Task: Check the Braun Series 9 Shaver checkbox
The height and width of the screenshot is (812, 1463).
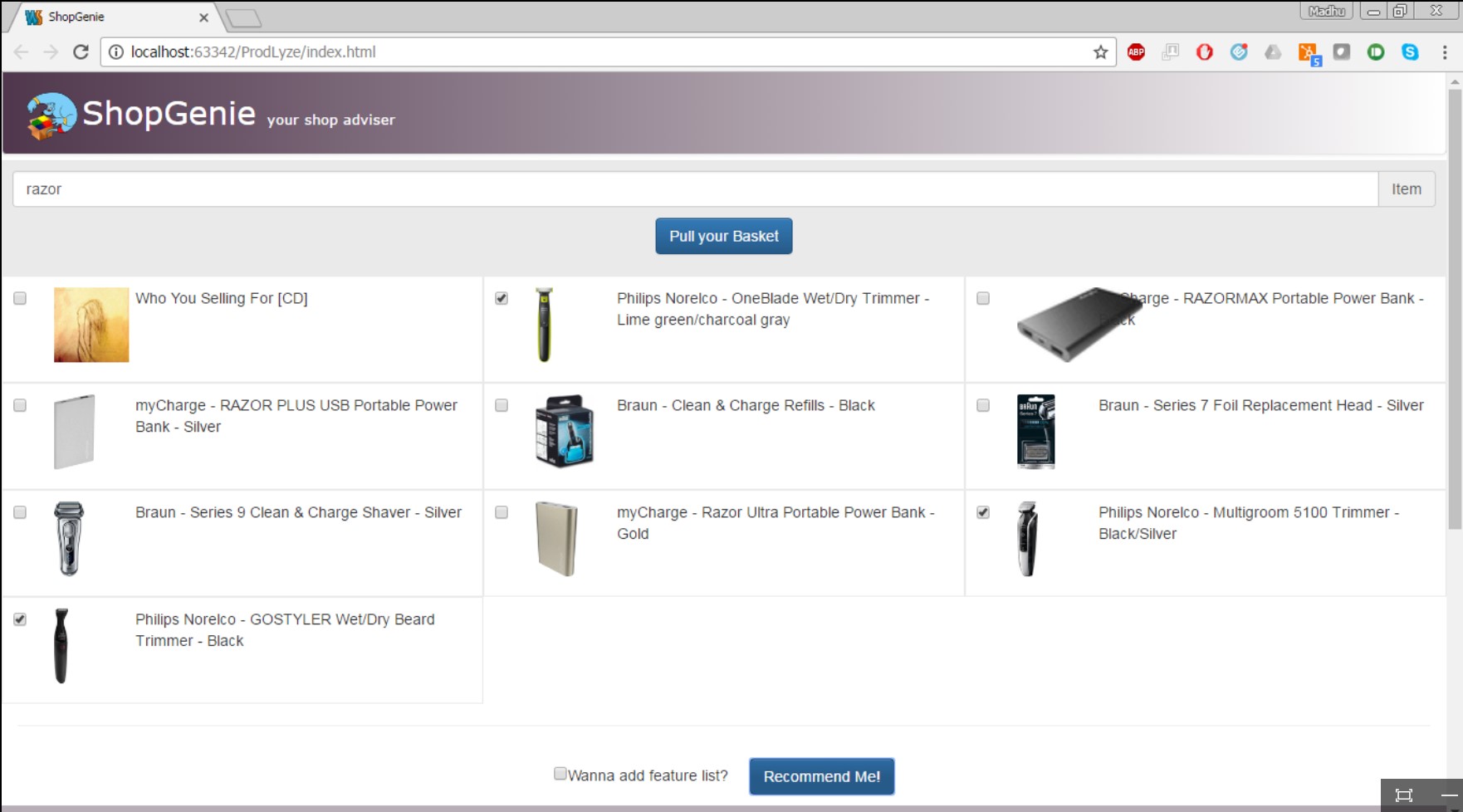Action: tap(18, 512)
